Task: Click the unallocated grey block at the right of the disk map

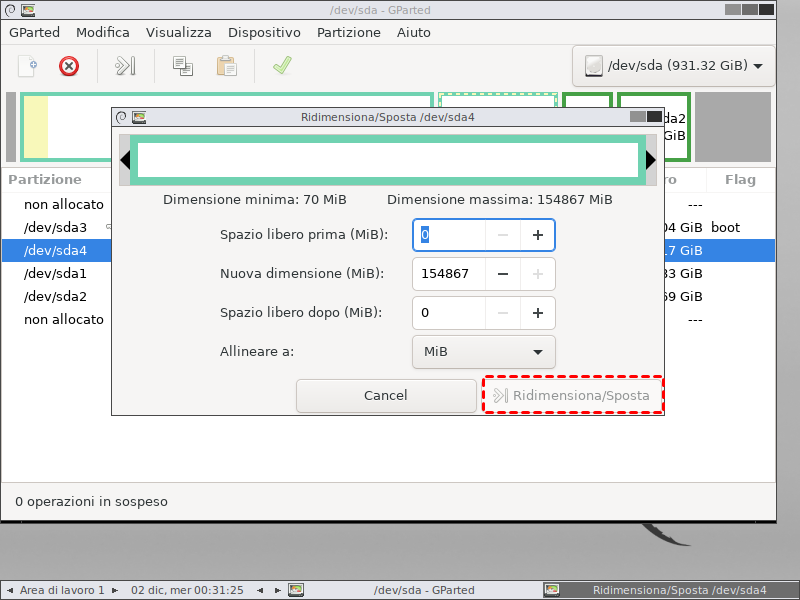Action: tap(733, 127)
